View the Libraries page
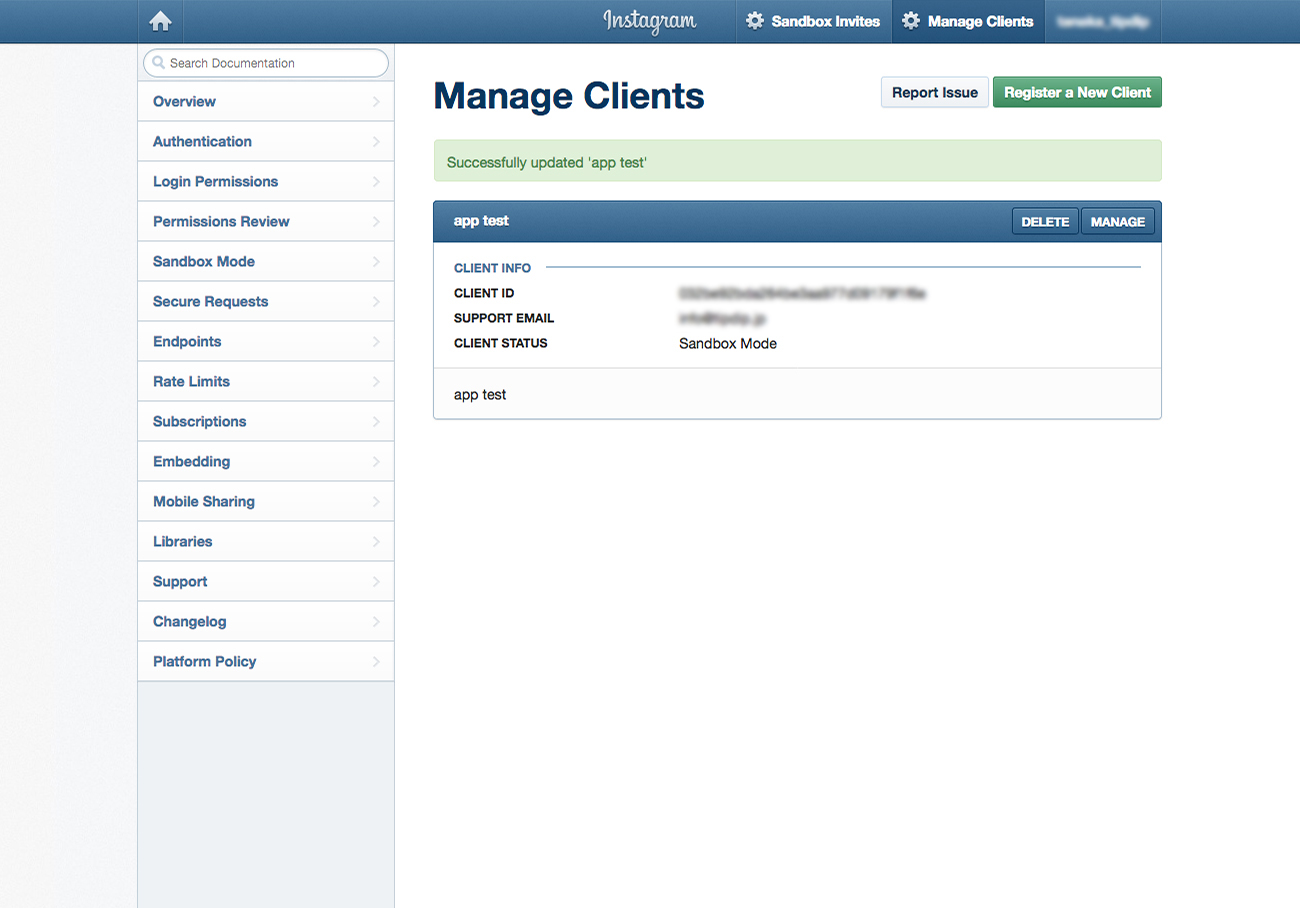The height and width of the screenshot is (908, 1300). (x=266, y=541)
